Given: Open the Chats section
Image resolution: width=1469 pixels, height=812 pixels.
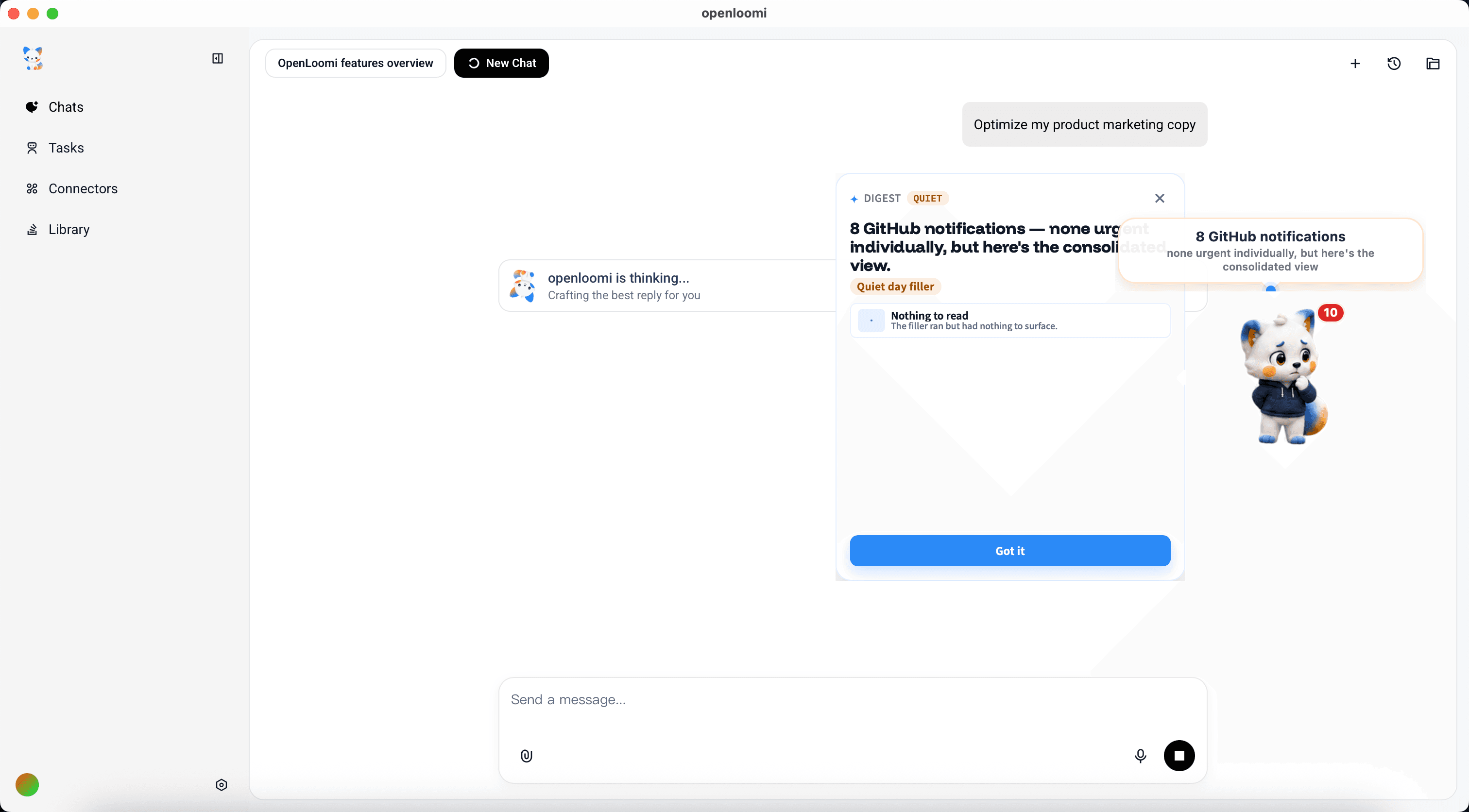Looking at the screenshot, I should 66,107.
